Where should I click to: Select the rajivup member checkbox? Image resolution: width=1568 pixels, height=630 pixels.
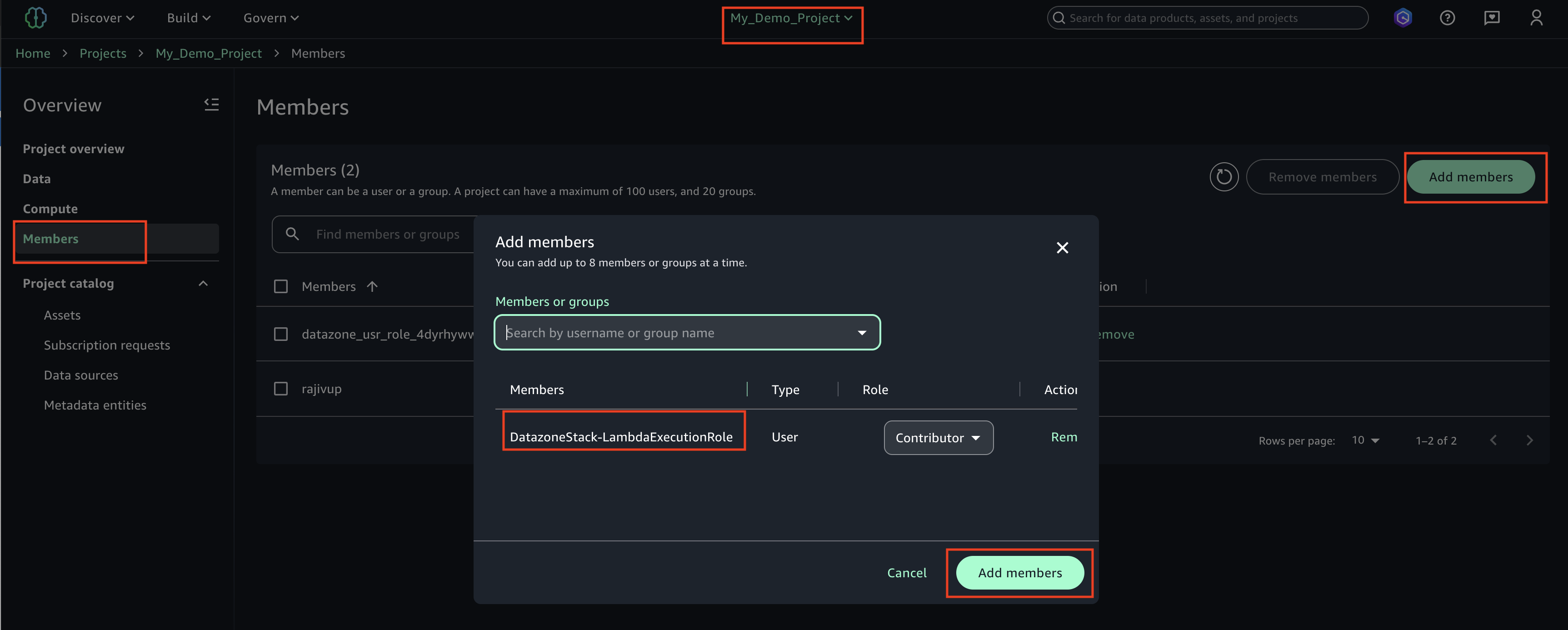click(x=280, y=388)
